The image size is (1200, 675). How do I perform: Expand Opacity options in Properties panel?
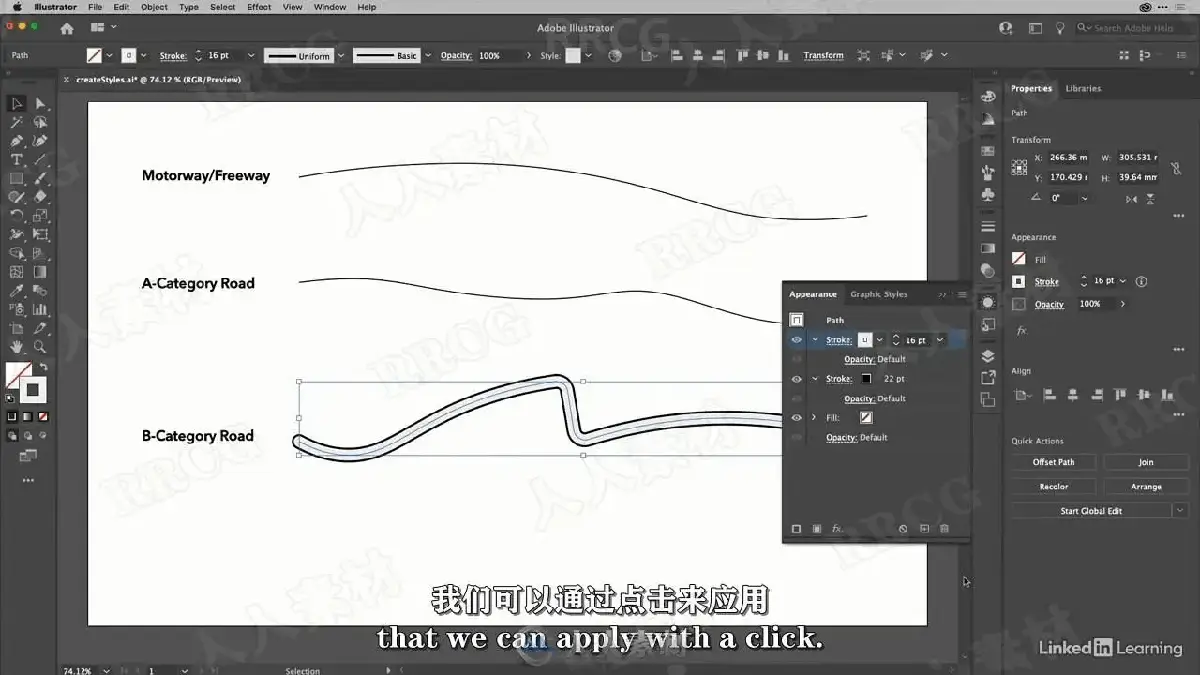pyautogui.click(x=1123, y=304)
